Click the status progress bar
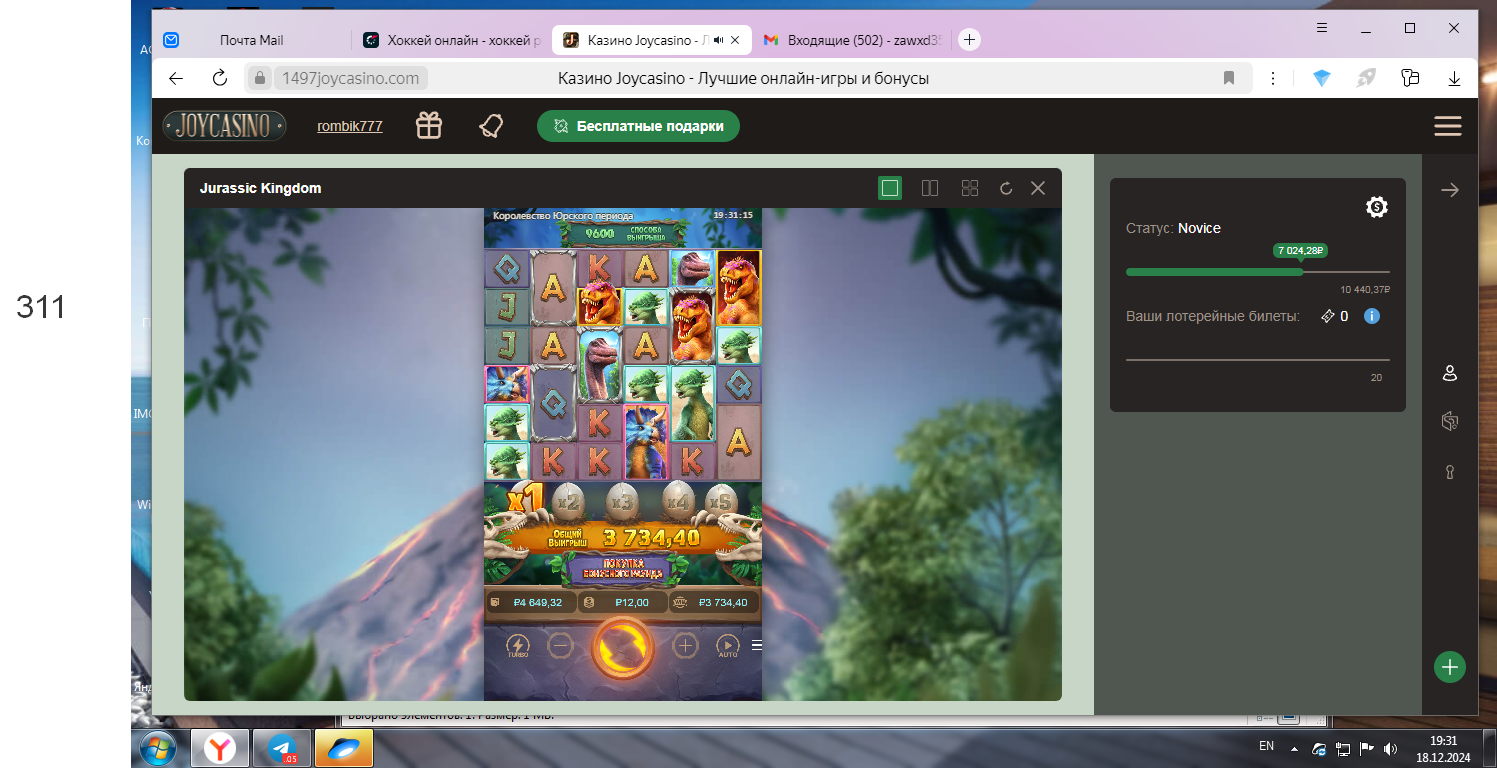The image size is (1497, 768). 1258,271
